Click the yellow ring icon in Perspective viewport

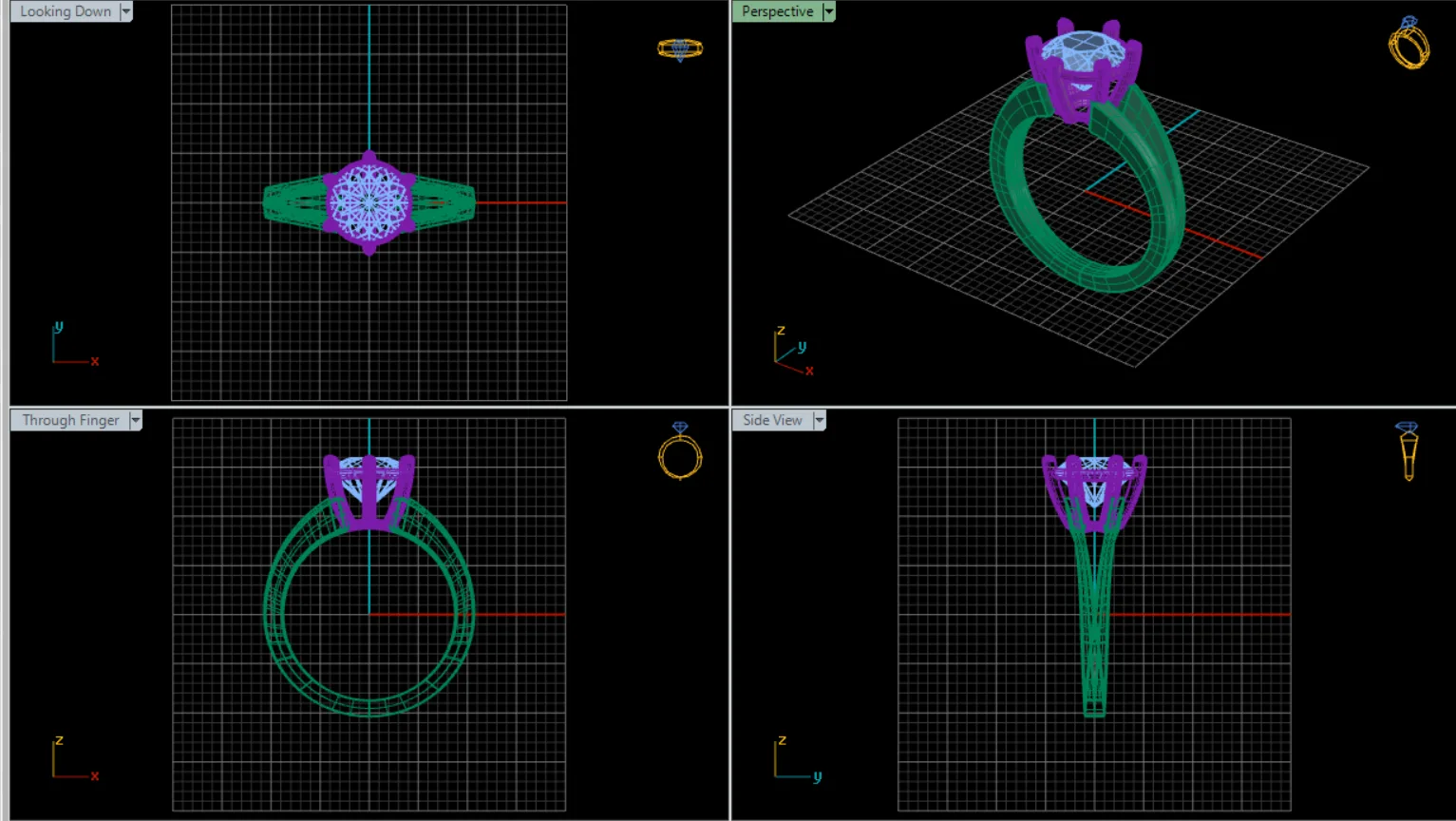tap(1409, 43)
